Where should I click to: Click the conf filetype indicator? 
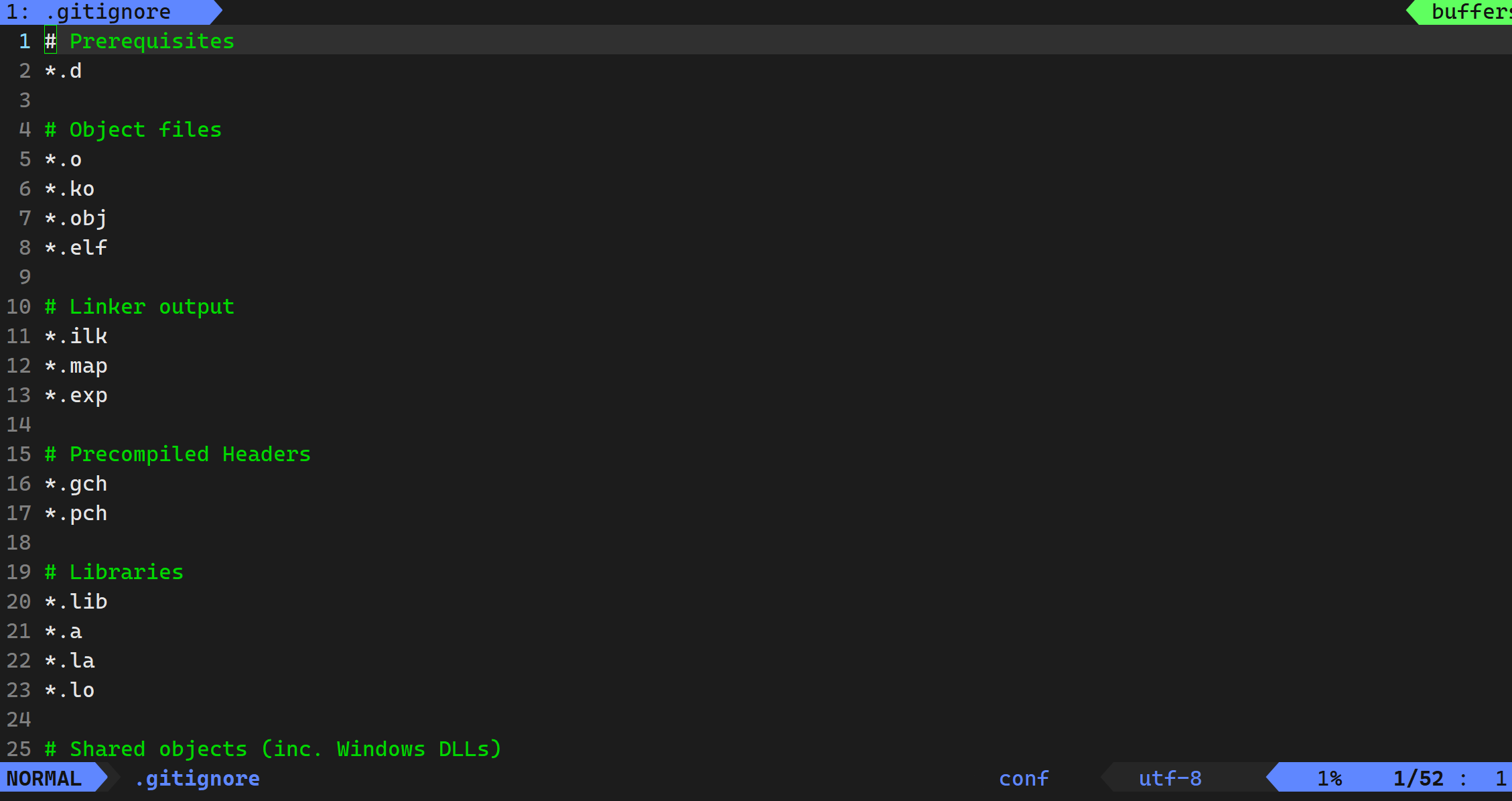click(1024, 778)
